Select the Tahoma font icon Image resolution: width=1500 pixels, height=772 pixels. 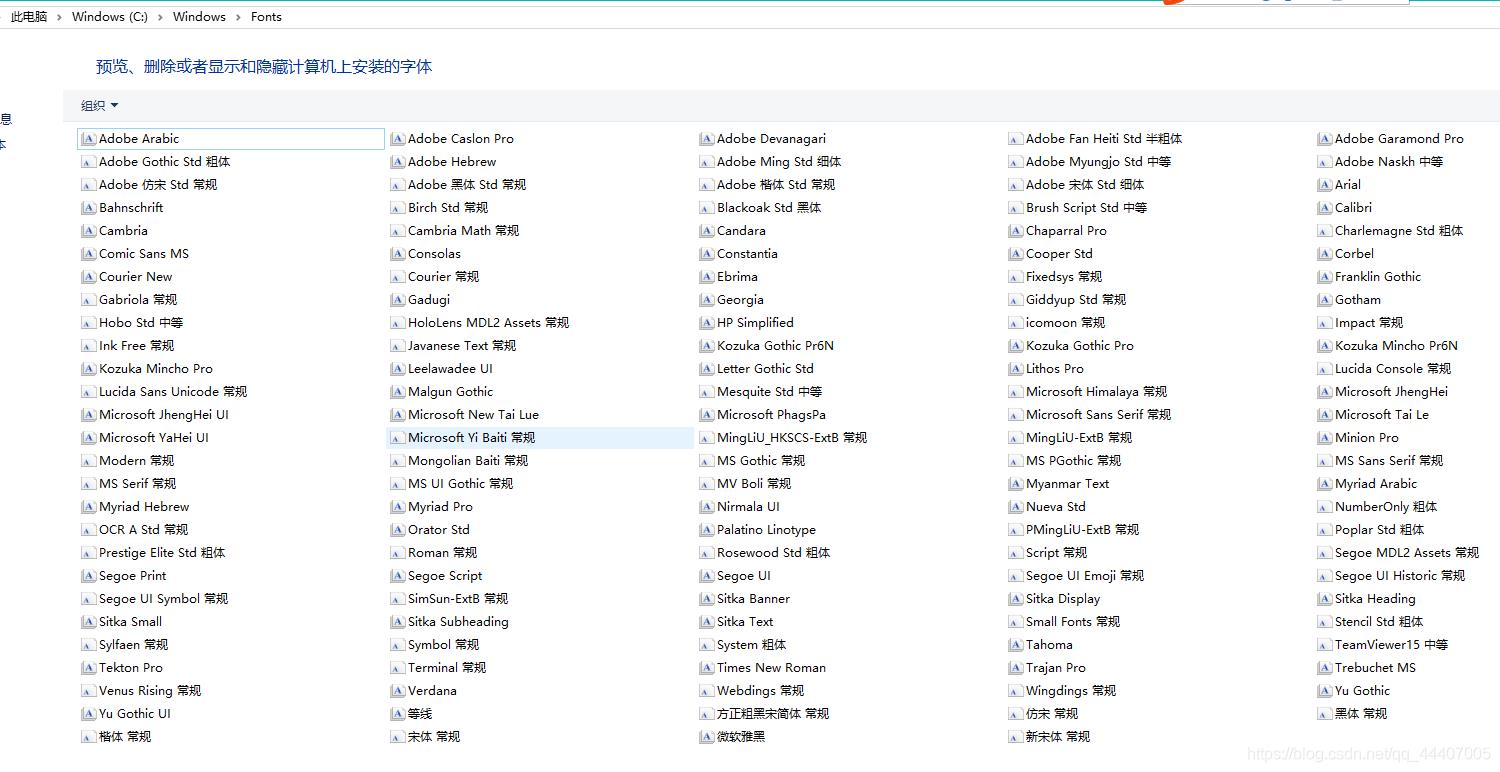[x=1015, y=645]
